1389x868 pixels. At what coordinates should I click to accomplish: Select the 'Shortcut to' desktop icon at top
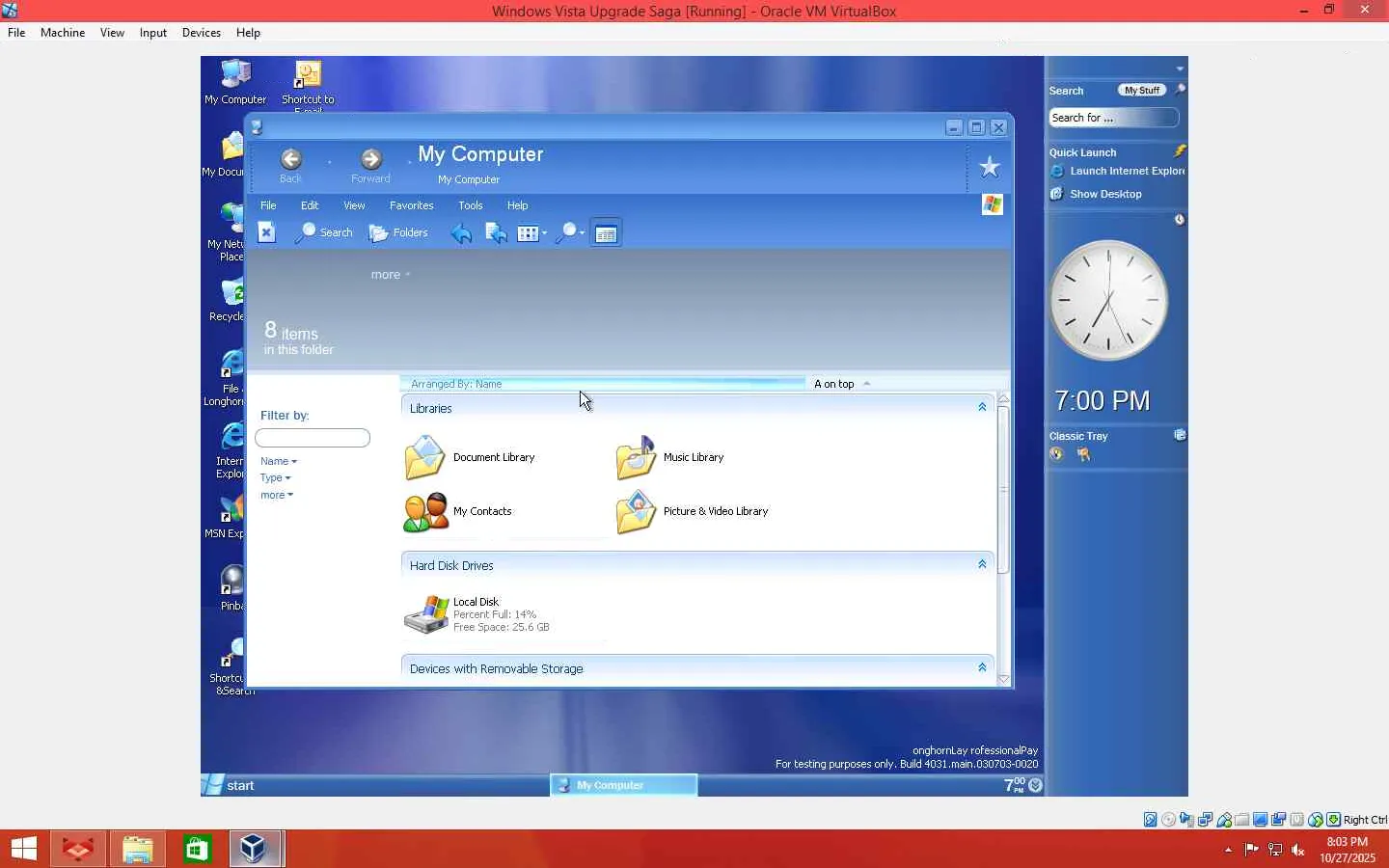click(308, 85)
